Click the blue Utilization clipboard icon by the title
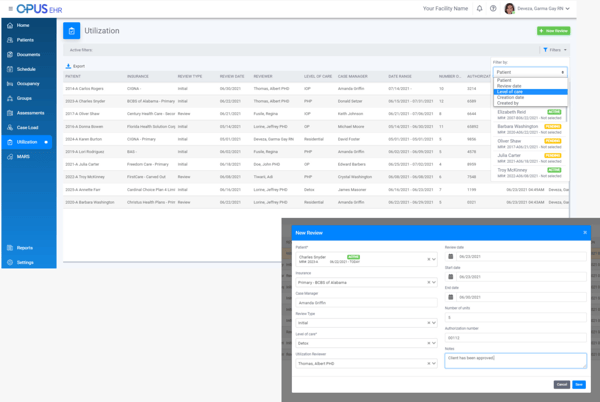Screen dimensions: 600x402 [72, 31]
